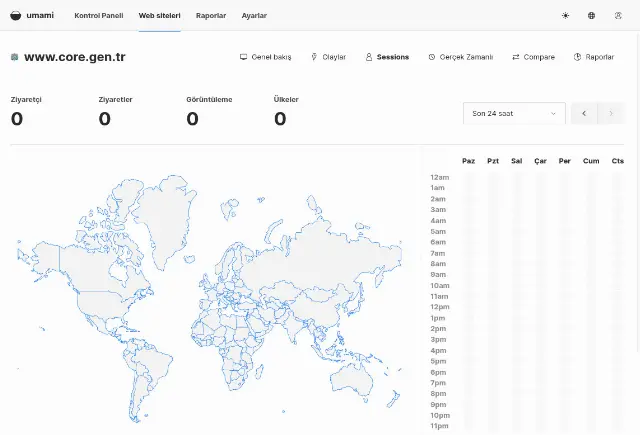Click the Ziyaretler metric

[x=116, y=113]
